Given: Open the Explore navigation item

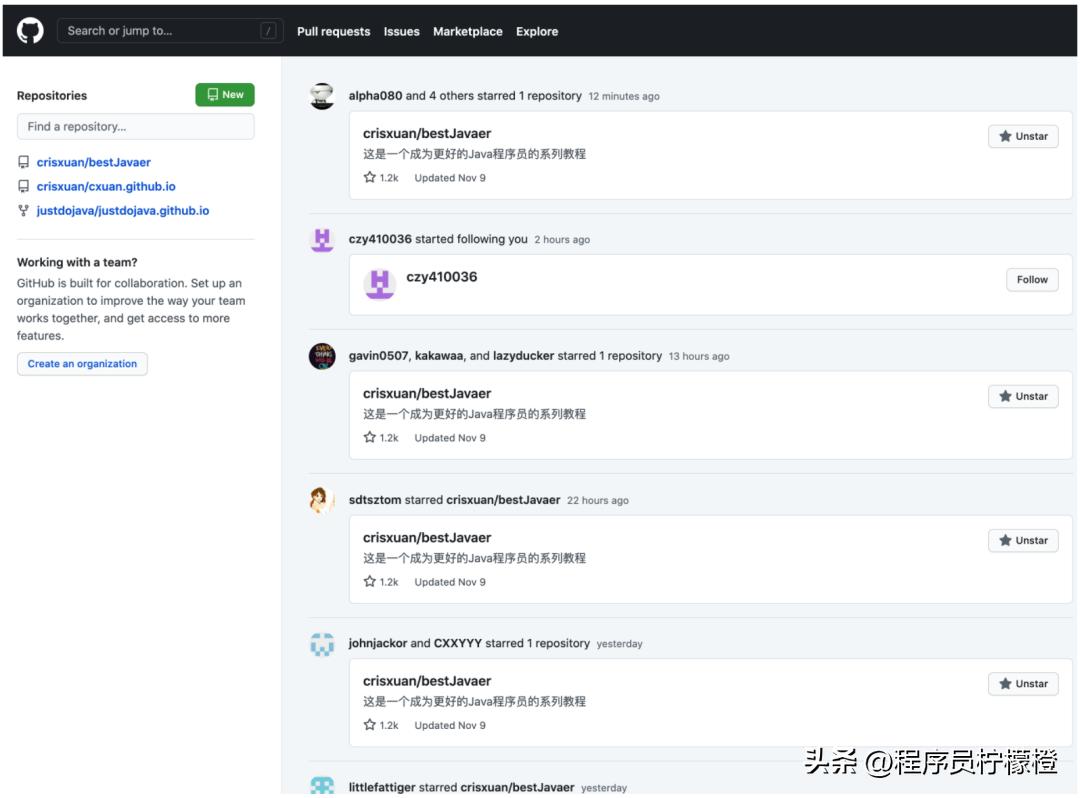Looking at the screenshot, I should pos(537,32).
